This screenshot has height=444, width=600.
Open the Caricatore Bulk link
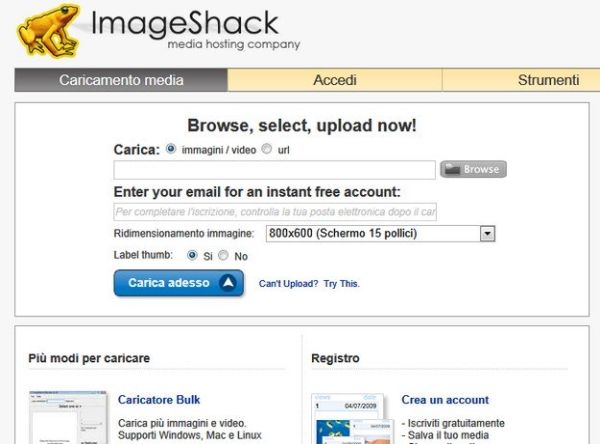152,400
